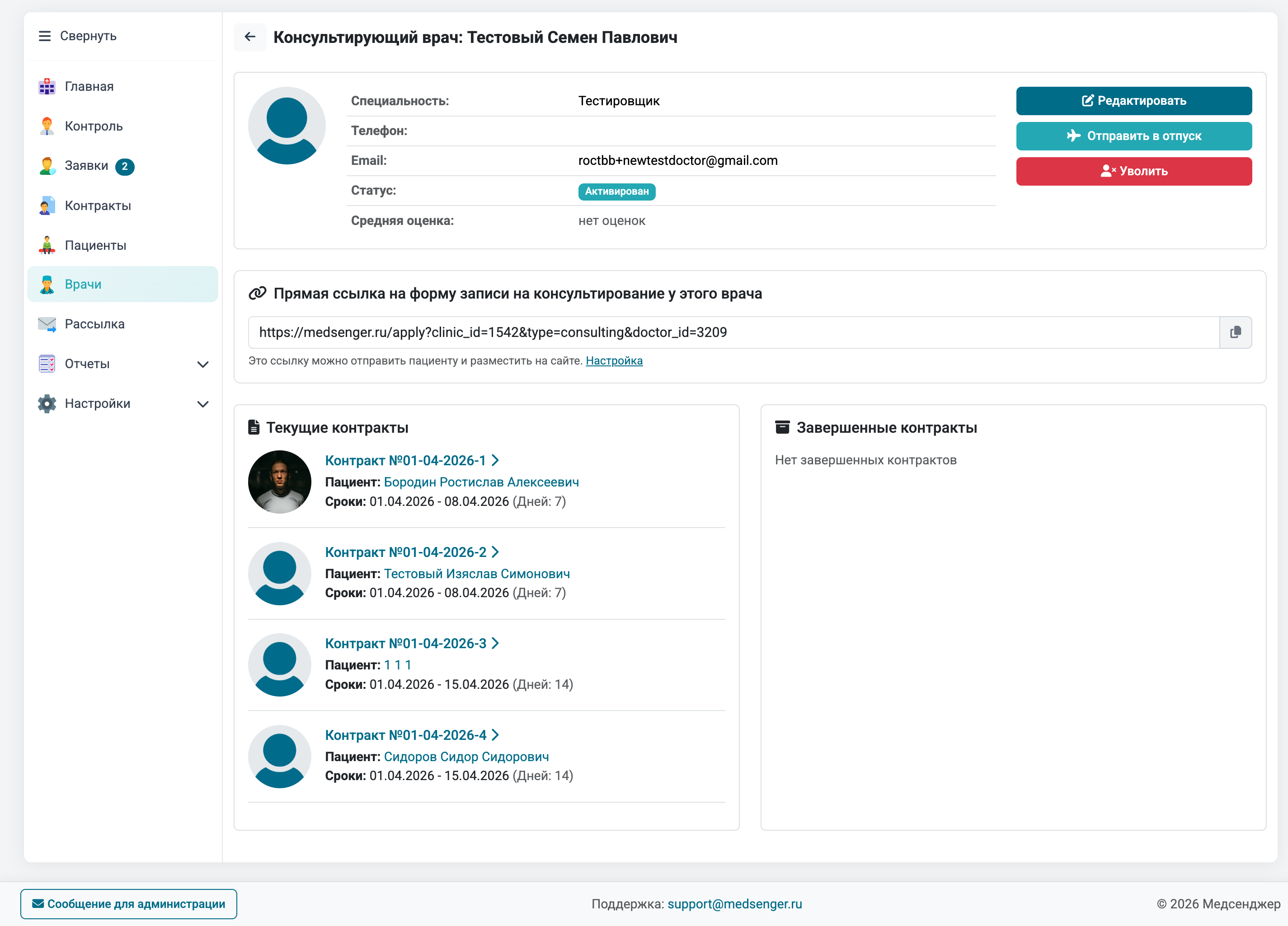Open the chevron after Контракт №01-04-2026-2
The image size is (1288, 926).
tap(495, 552)
